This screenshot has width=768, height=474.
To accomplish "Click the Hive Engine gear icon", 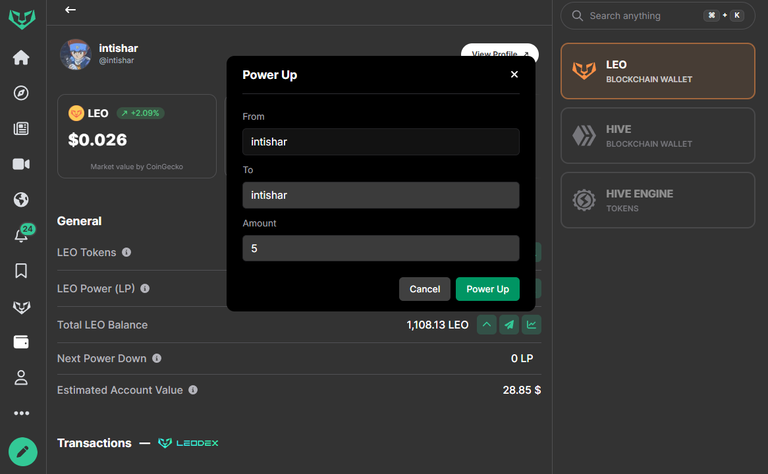I will pos(584,200).
